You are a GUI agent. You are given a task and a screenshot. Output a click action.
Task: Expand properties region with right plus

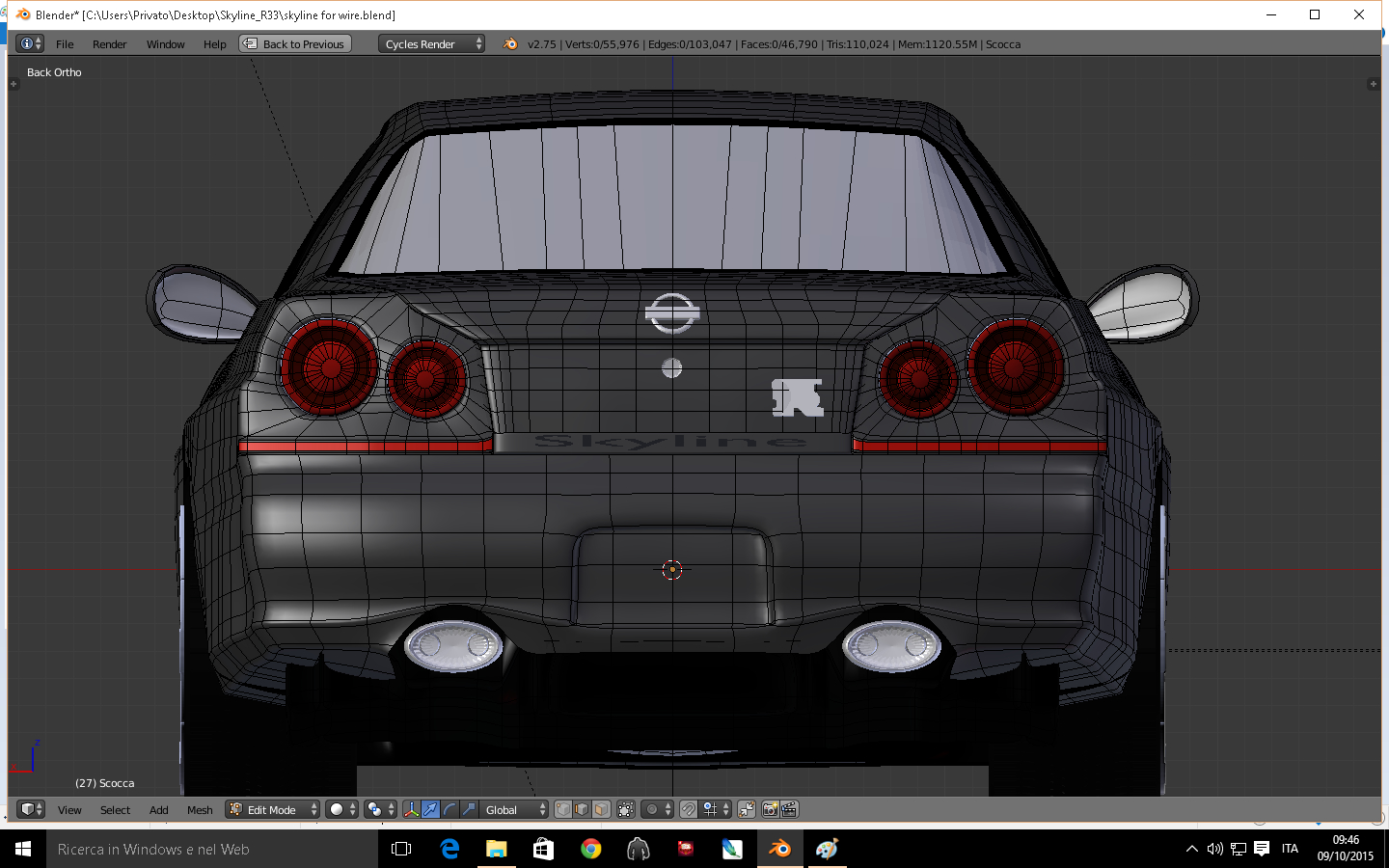(x=1373, y=84)
